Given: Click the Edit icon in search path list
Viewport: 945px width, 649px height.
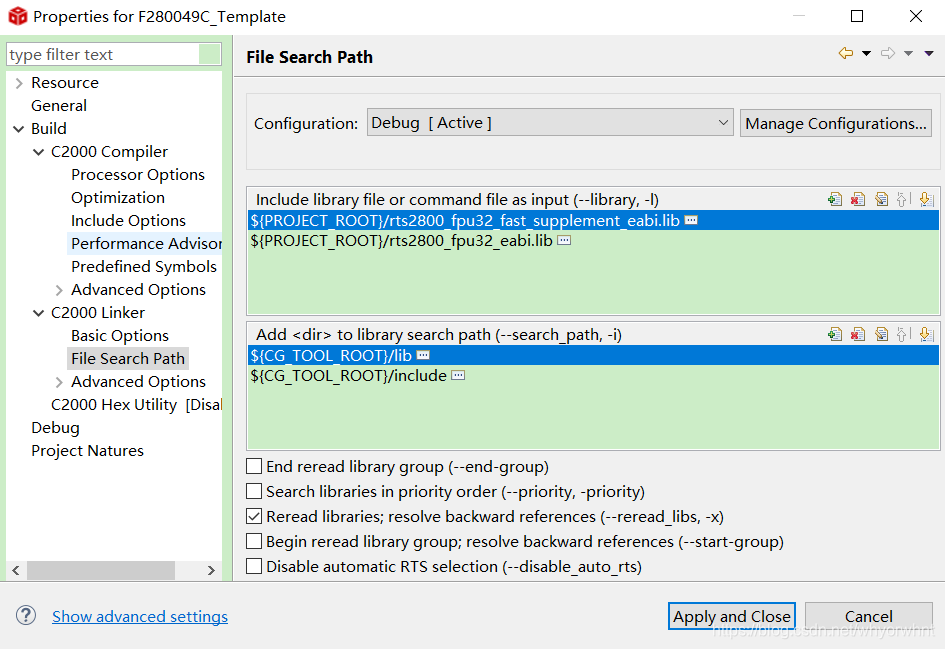Looking at the screenshot, I should point(881,334).
